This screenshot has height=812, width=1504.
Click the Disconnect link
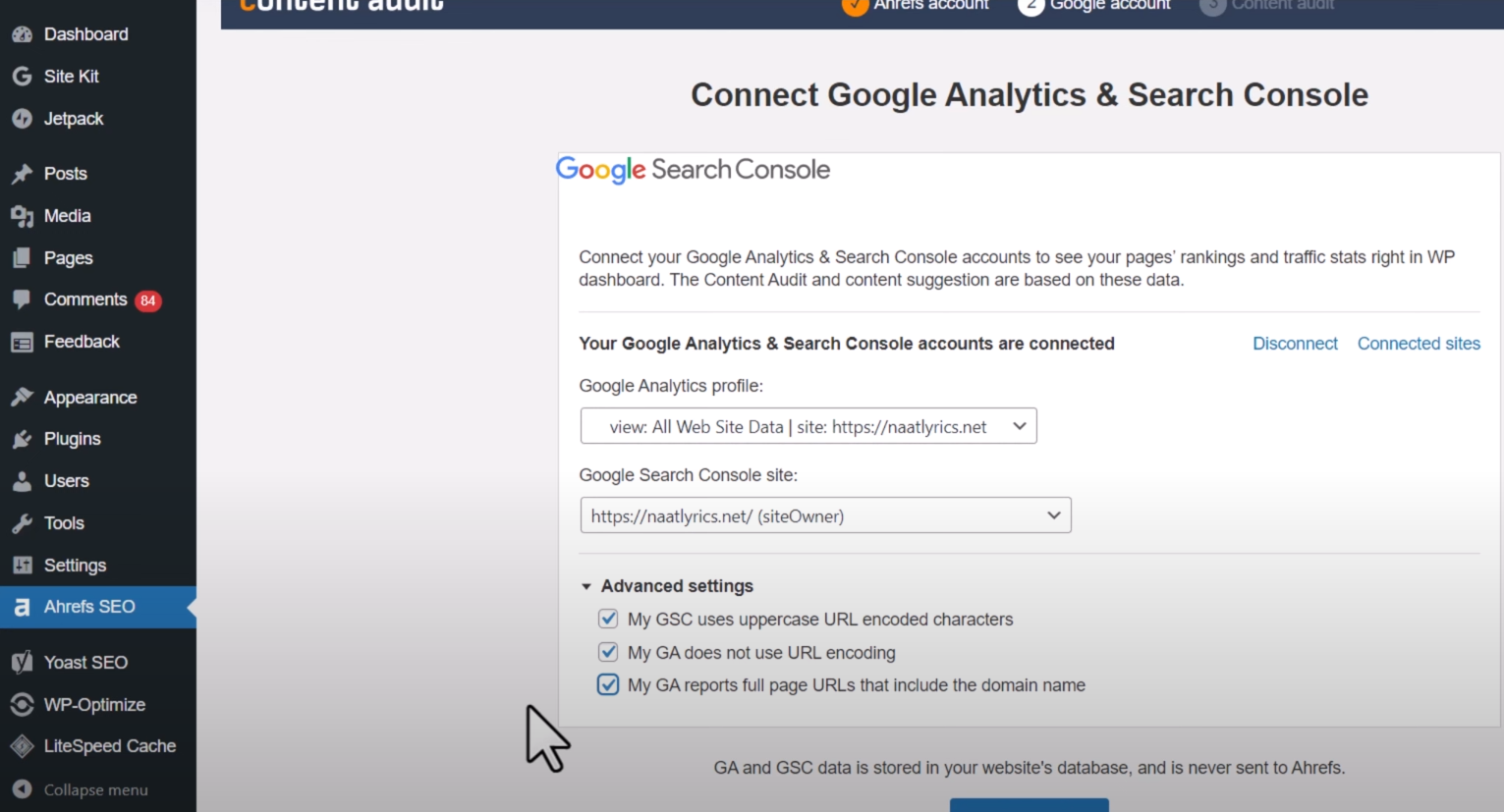[1295, 344]
